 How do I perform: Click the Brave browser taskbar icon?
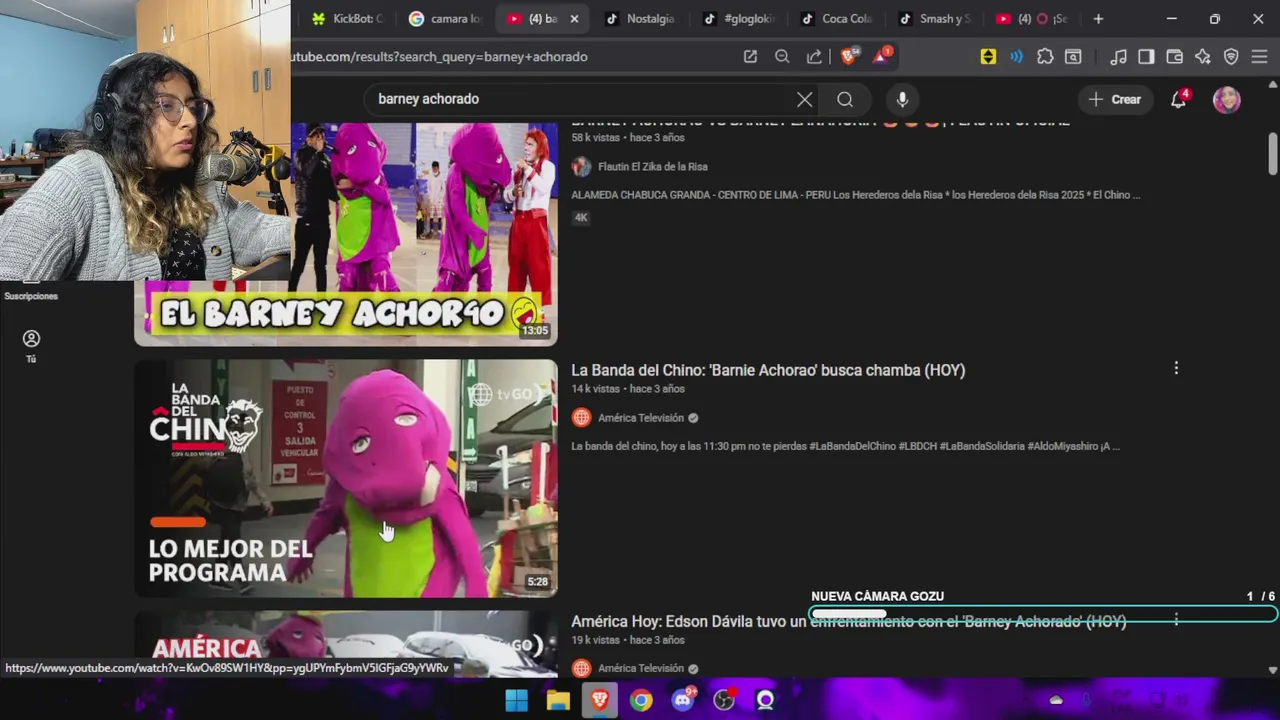(x=599, y=700)
